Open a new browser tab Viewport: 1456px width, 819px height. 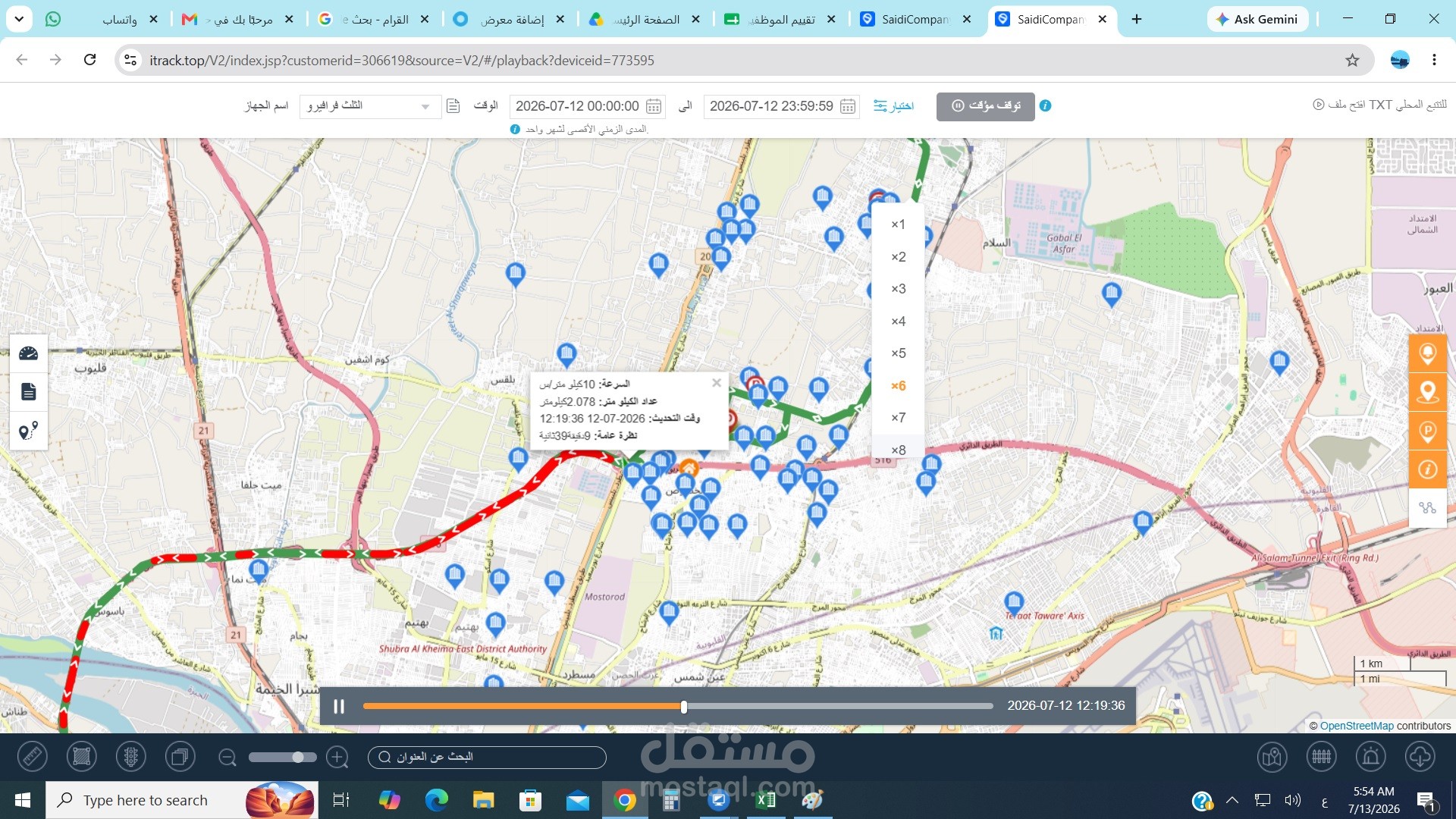click(1136, 19)
